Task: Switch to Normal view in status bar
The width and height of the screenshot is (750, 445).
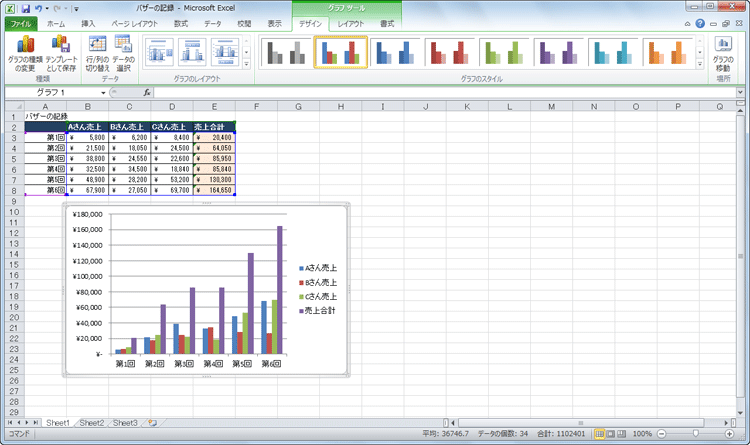Action: point(600,434)
